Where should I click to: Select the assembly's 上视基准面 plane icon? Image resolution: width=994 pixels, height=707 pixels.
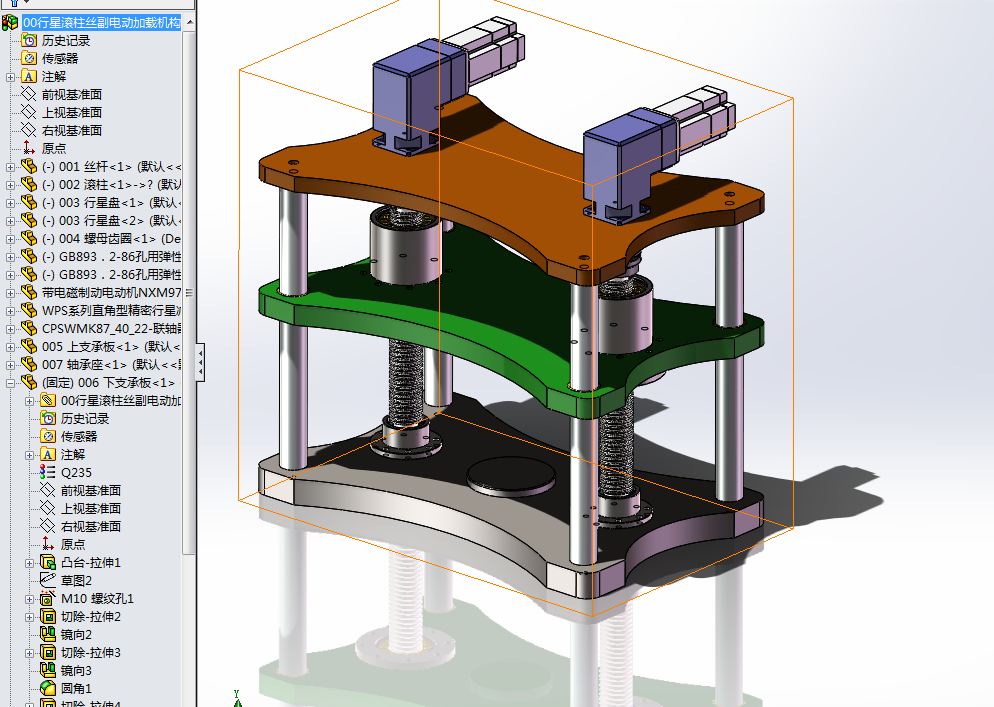click(29, 112)
